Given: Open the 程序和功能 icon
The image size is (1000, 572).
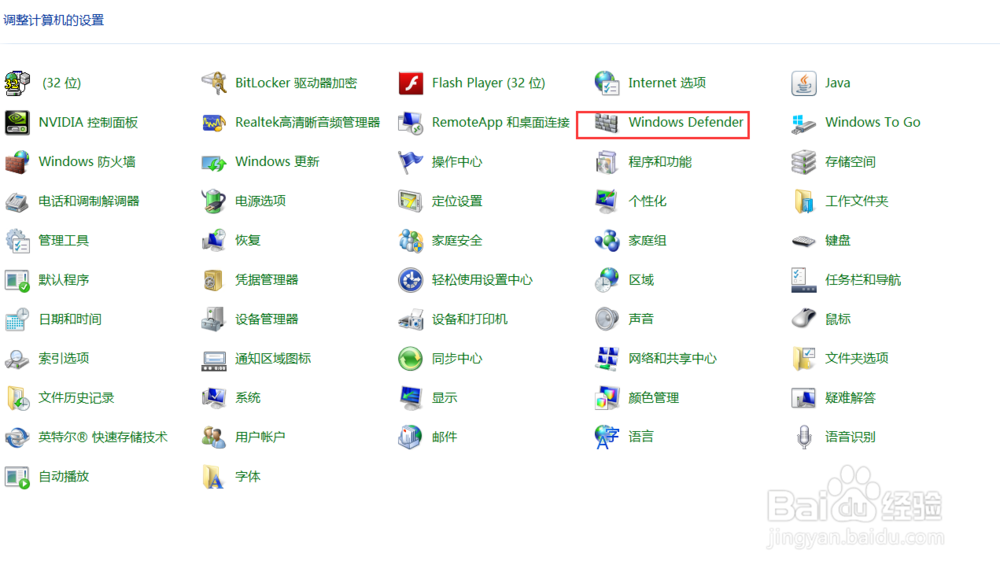Looking at the screenshot, I should click(x=607, y=162).
